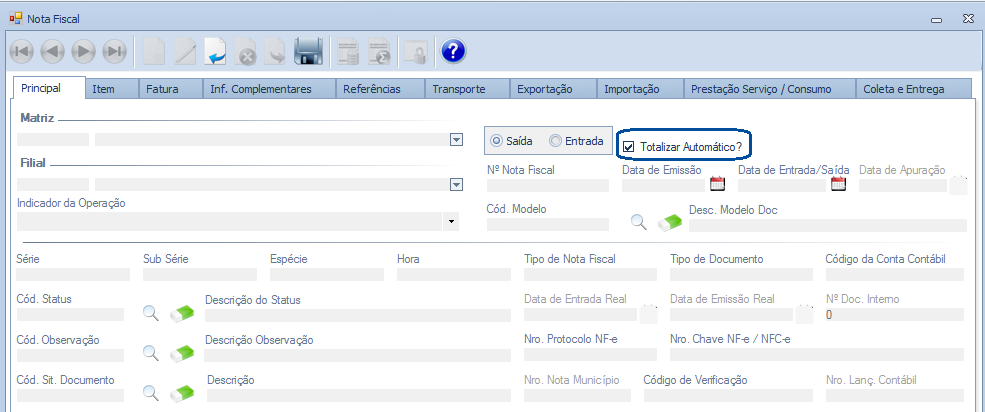The image size is (985, 412).
Task: Delete record with the X page icon
Action: pyautogui.click(x=246, y=52)
